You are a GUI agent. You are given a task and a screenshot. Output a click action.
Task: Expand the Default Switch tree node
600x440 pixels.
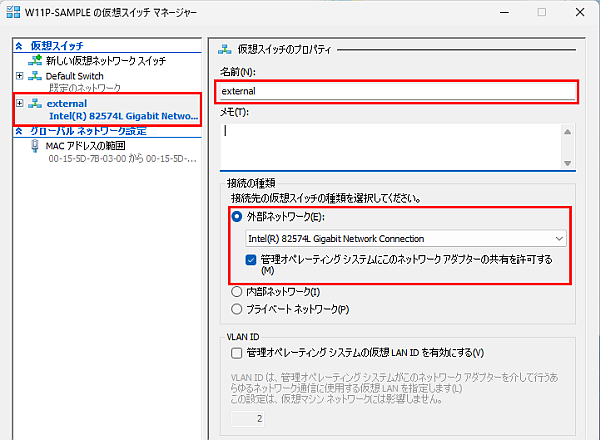(20, 76)
